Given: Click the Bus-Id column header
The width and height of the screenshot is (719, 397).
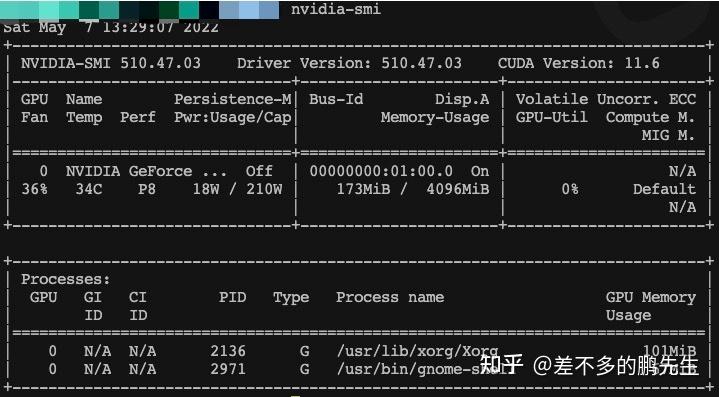Looking at the screenshot, I should (x=336, y=99).
